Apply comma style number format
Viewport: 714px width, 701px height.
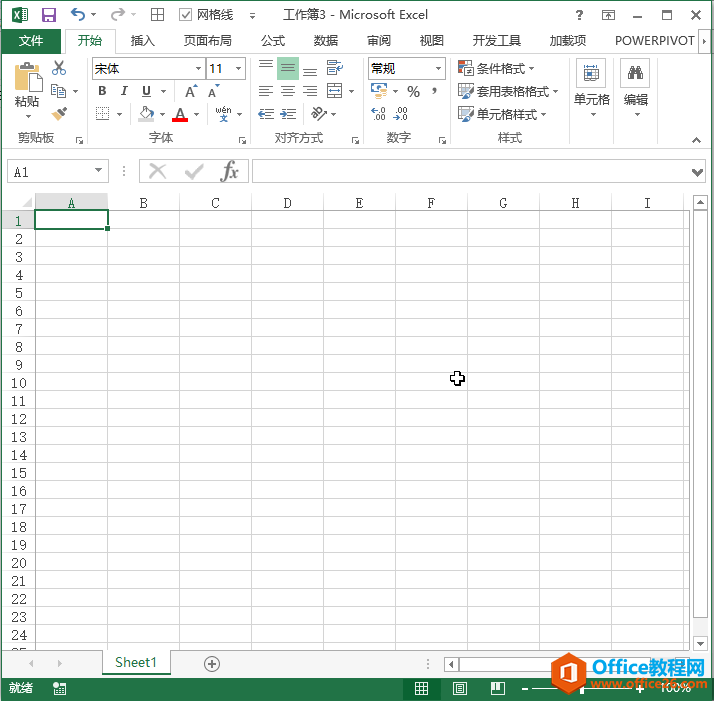tap(434, 92)
